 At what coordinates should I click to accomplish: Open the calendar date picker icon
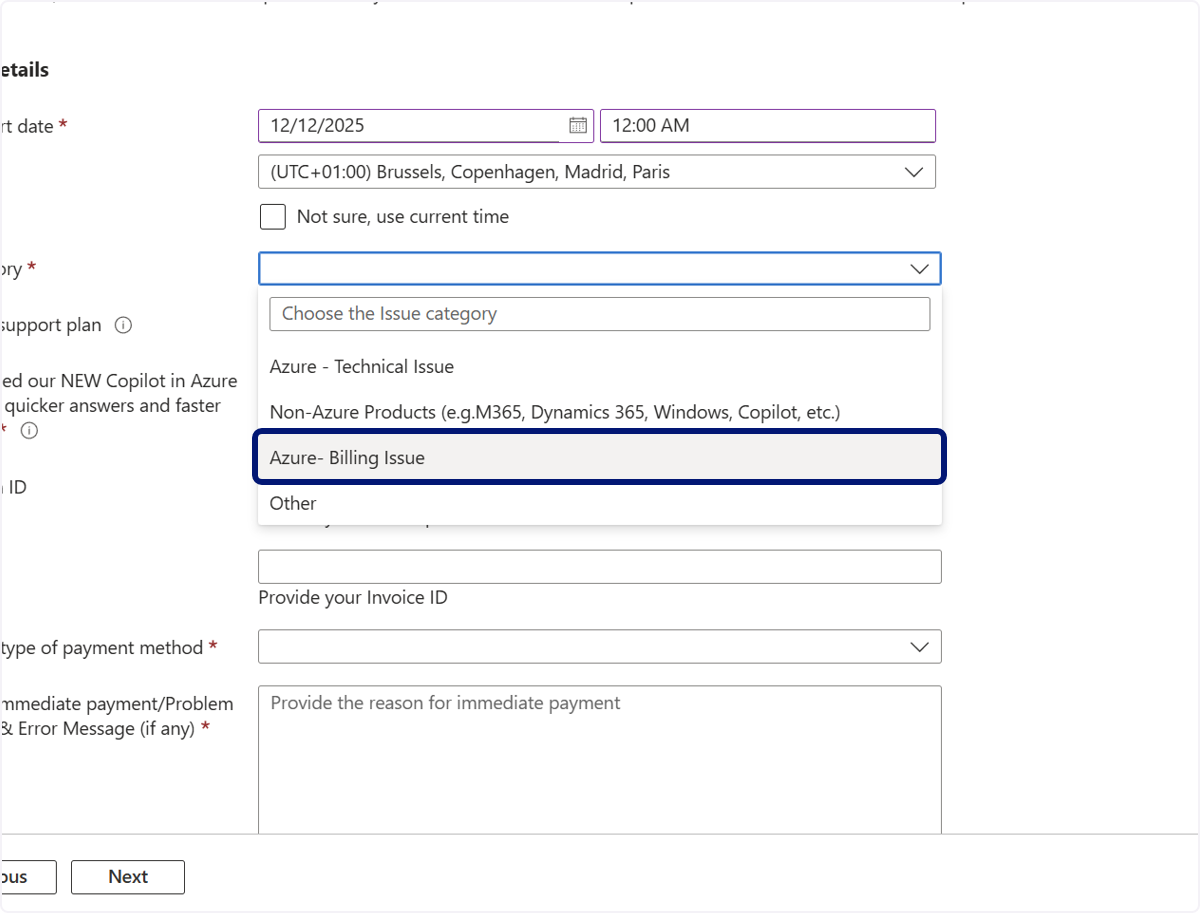tap(578, 126)
